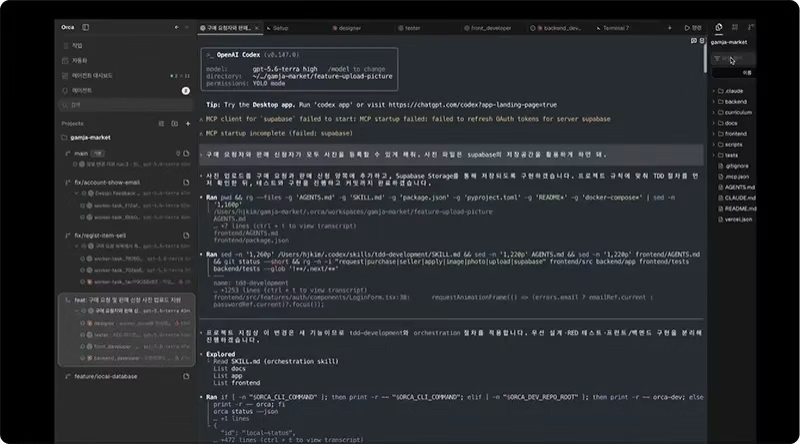Toggle the sidebar panel icon beside Orca

coord(85,28)
